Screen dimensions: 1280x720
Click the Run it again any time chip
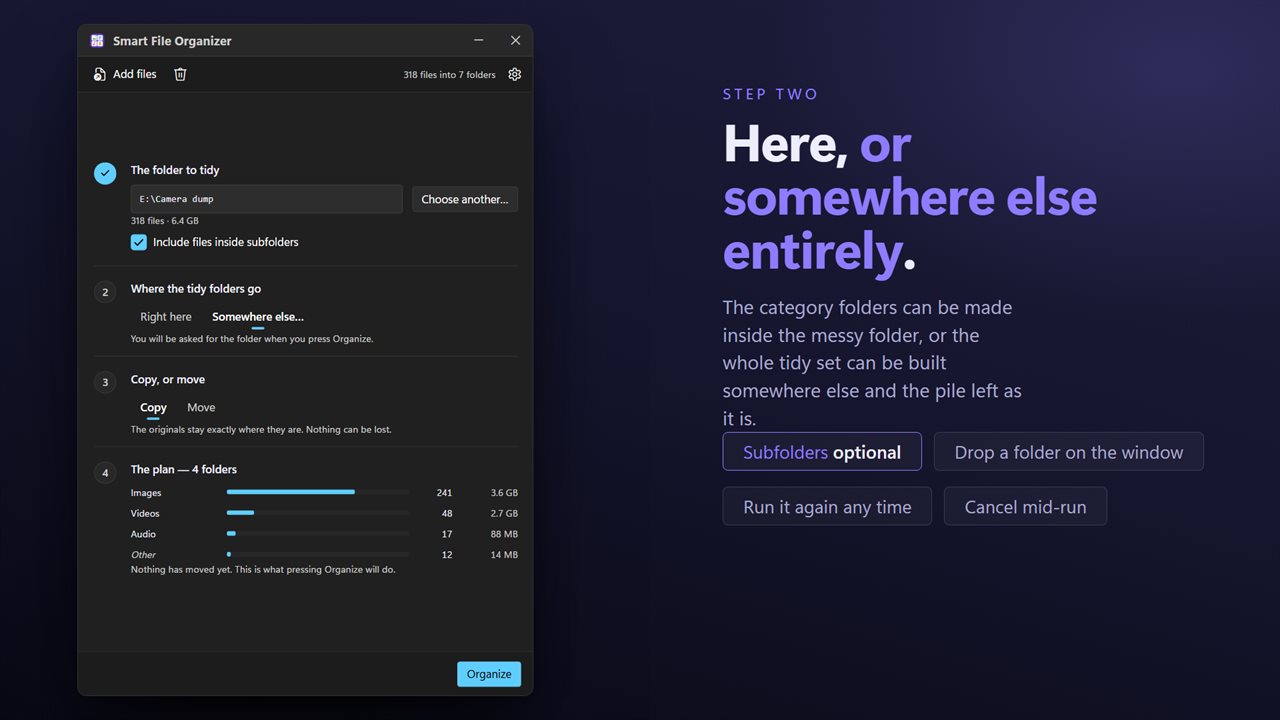827,506
